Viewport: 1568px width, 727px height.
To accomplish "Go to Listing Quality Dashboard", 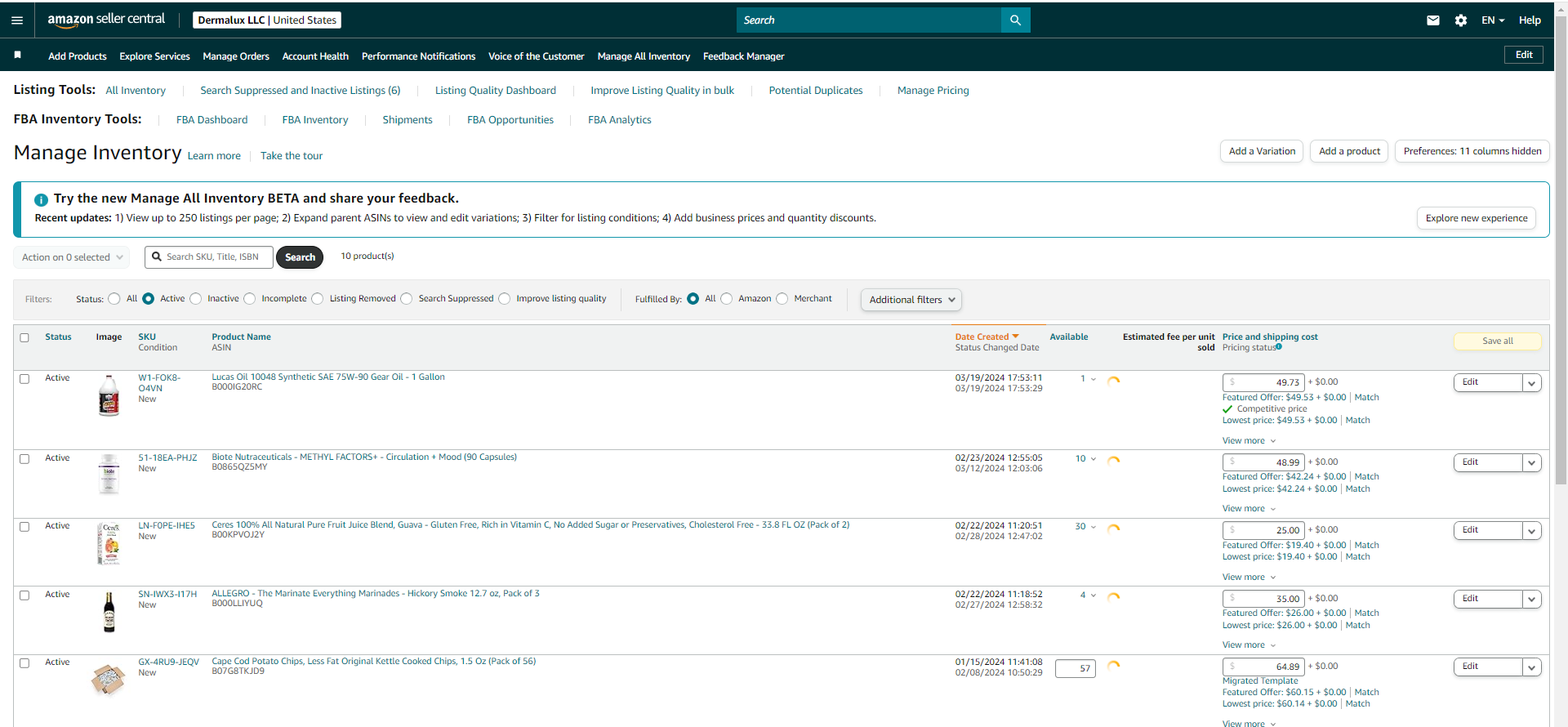I will (496, 91).
